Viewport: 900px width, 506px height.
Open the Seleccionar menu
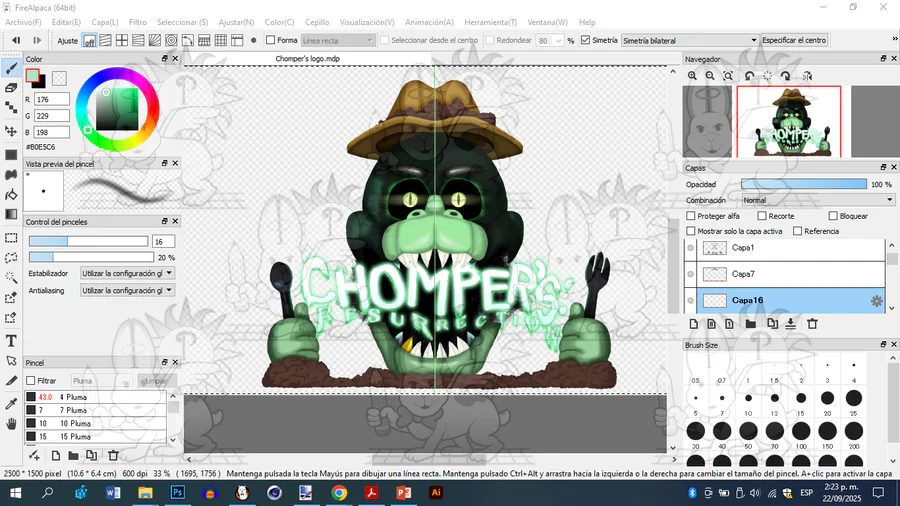tap(183, 22)
